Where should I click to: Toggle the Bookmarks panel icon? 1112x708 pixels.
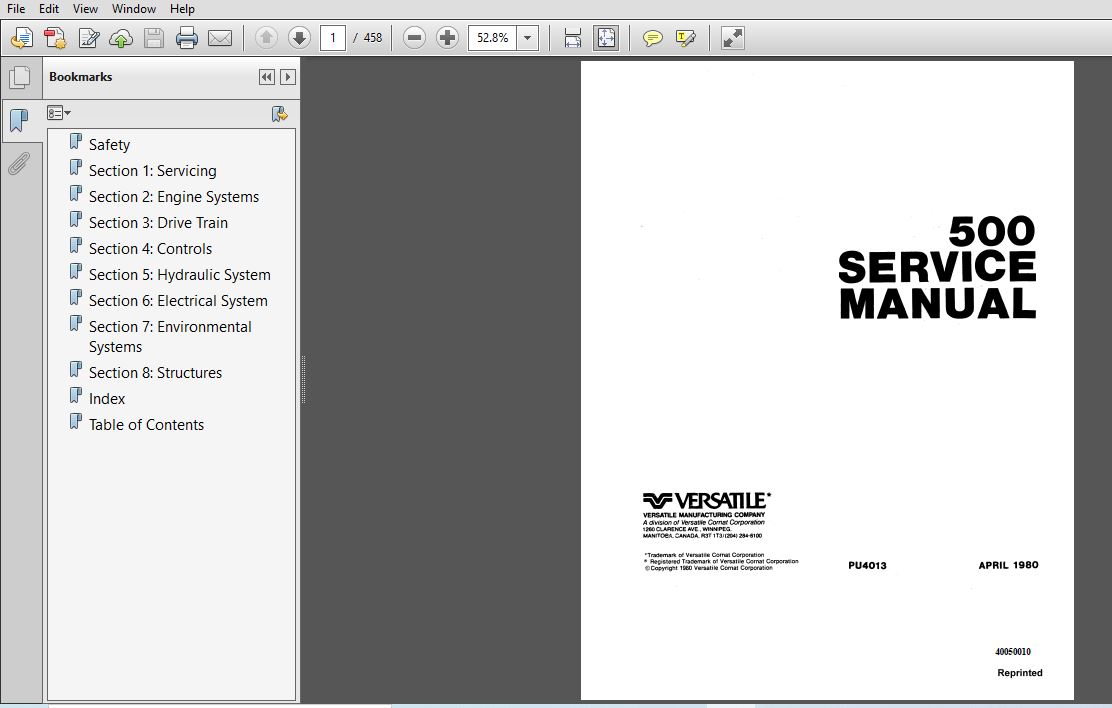tap(20, 120)
